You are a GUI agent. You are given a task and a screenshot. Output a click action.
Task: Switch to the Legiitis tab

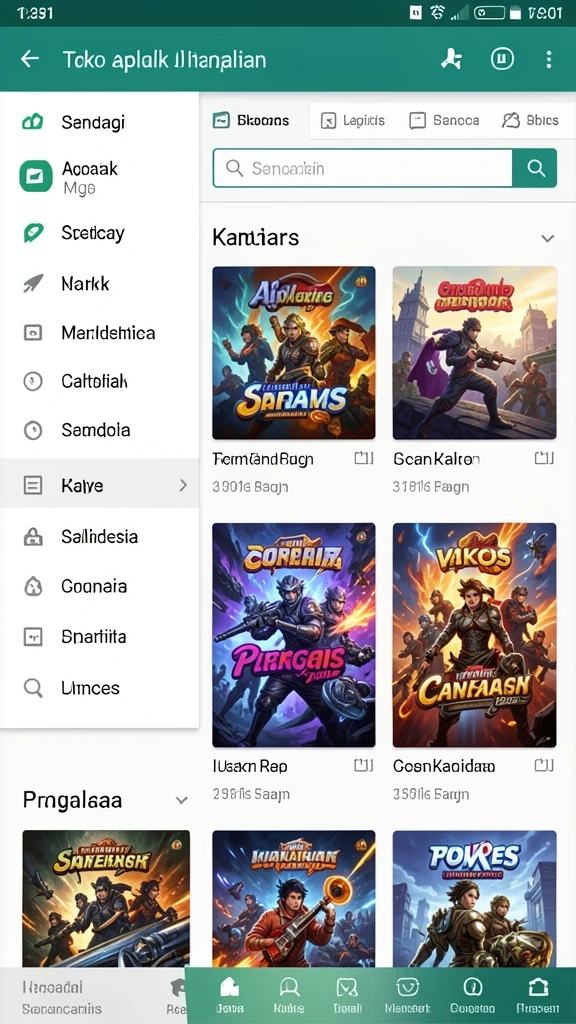pyautogui.click(x=353, y=120)
